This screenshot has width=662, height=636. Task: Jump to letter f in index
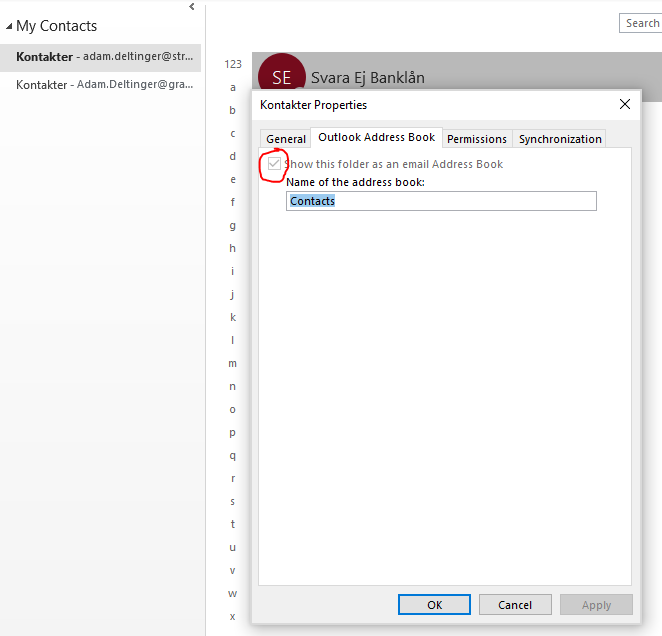[x=233, y=202]
